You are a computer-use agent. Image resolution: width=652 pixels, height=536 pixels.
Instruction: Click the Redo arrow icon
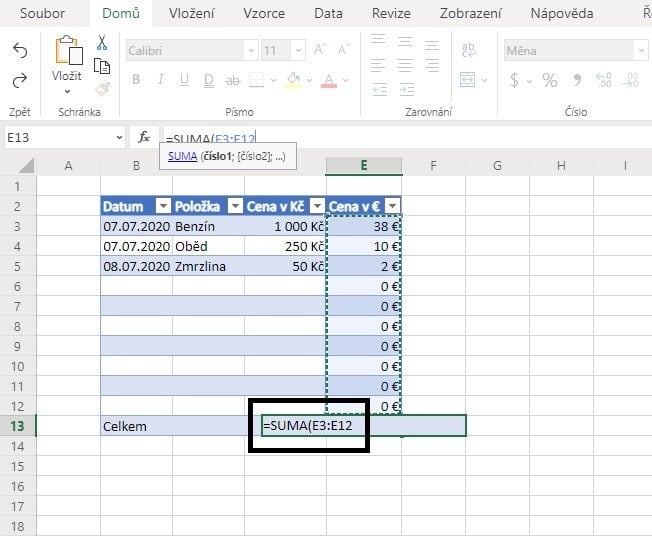(x=20, y=81)
